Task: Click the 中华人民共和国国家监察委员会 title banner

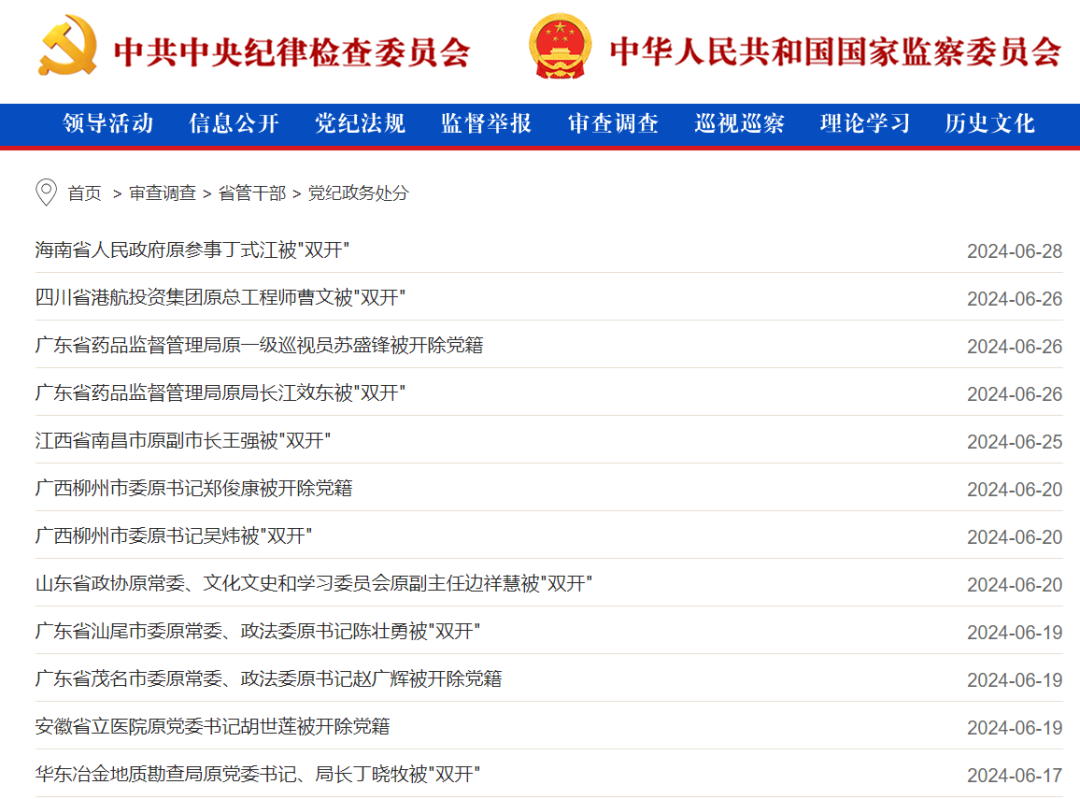Action: tap(835, 52)
